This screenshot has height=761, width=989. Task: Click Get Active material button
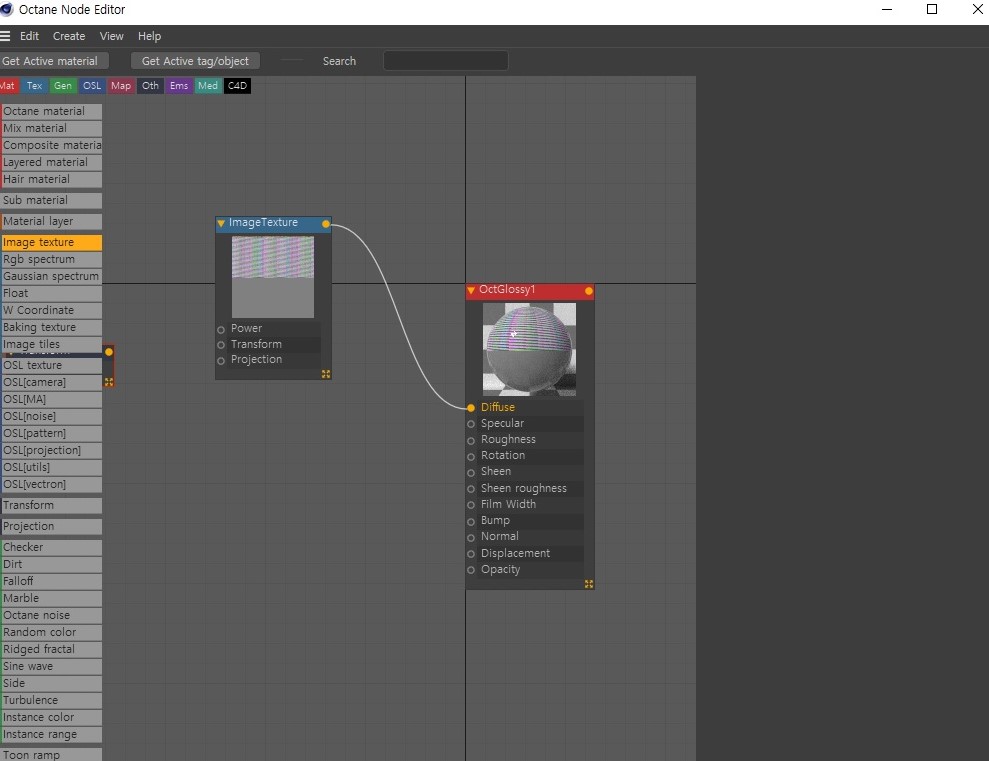(x=54, y=61)
